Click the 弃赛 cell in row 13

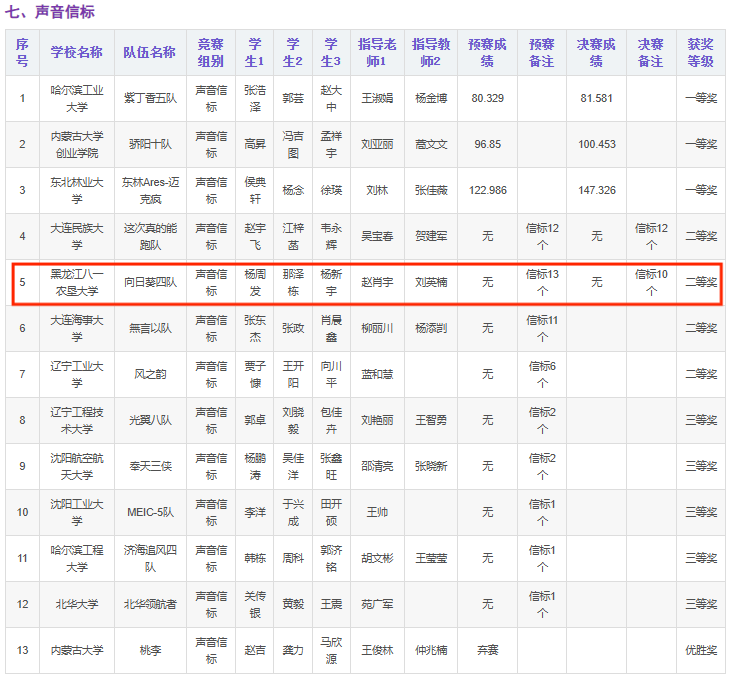click(x=487, y=650)
